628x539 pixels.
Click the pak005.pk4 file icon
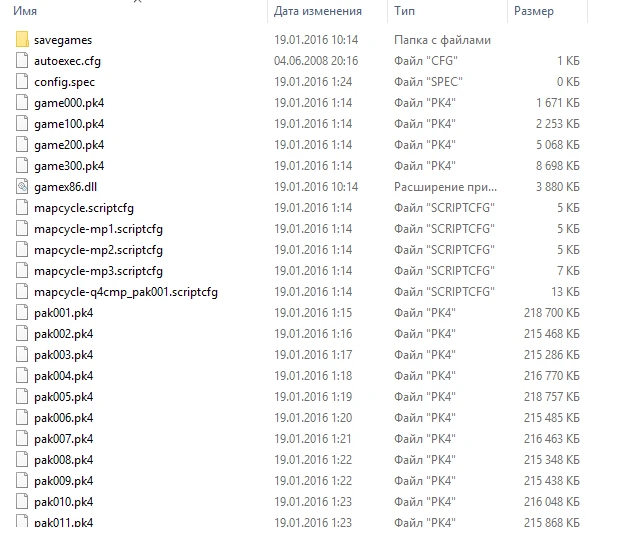tap(22, 396)
